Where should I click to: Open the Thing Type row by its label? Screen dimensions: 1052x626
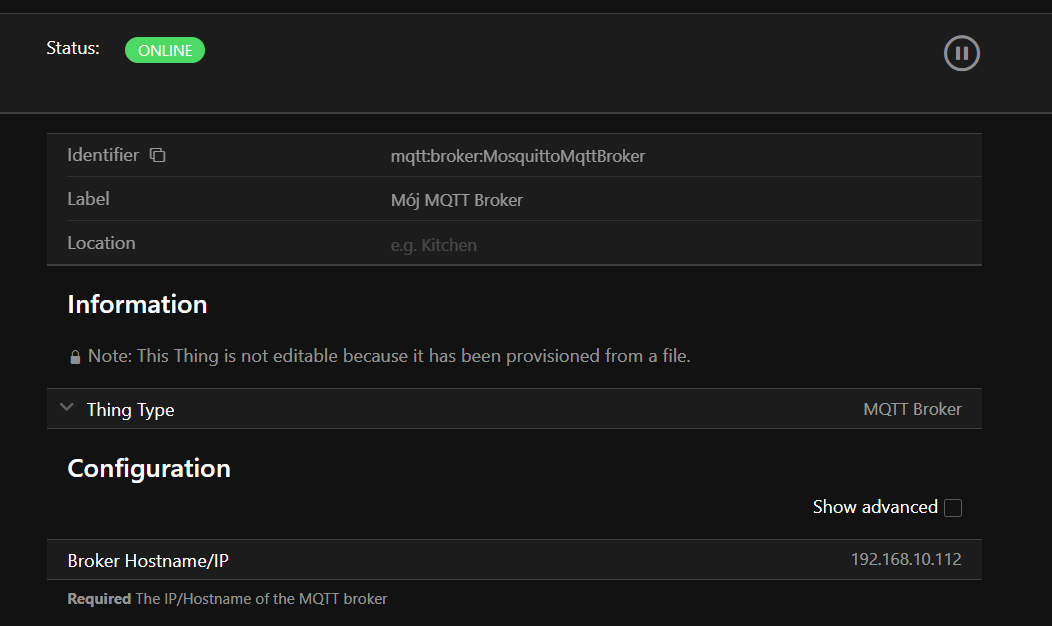click(130, 410)
